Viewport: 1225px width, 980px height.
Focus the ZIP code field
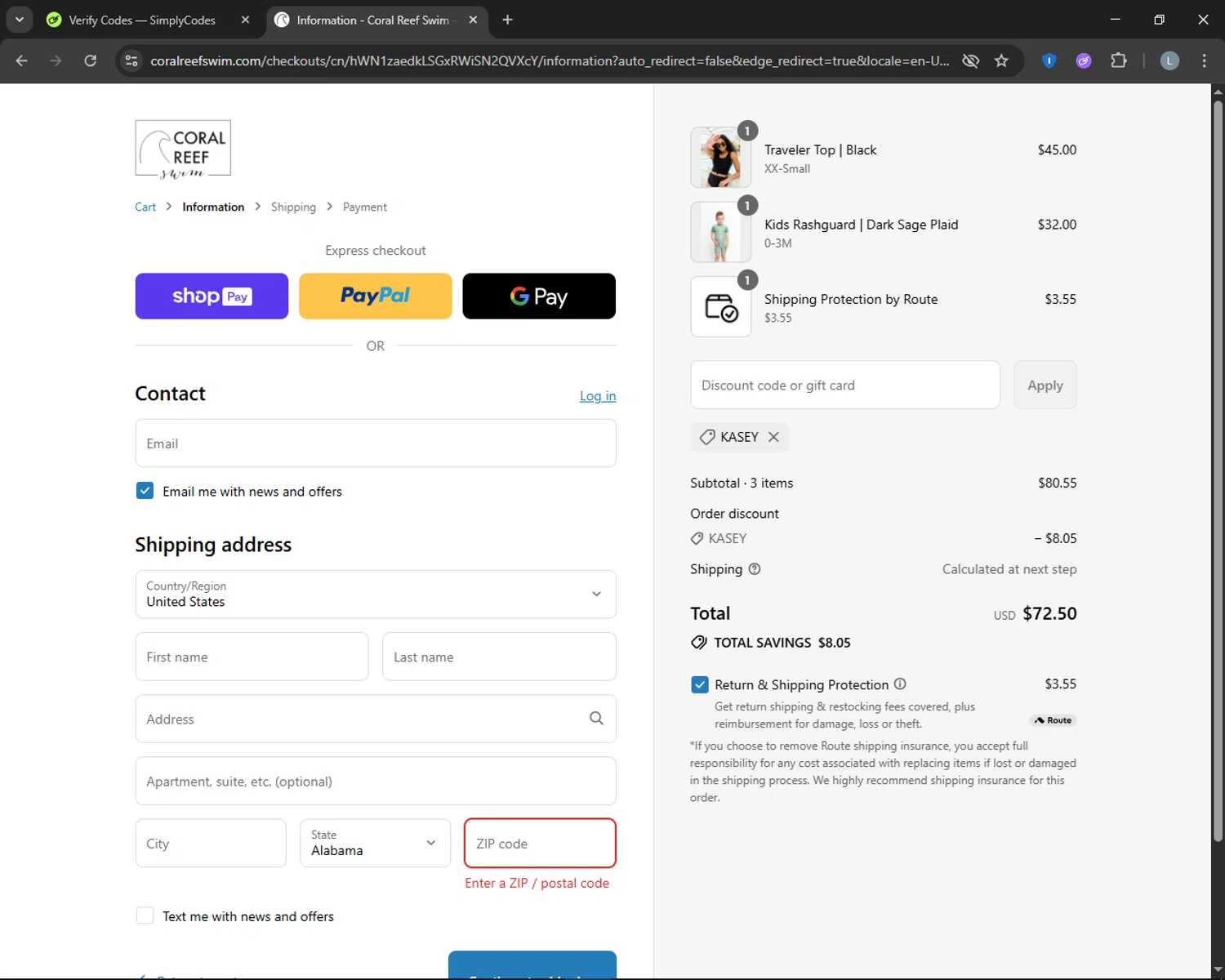pos(540,844)
